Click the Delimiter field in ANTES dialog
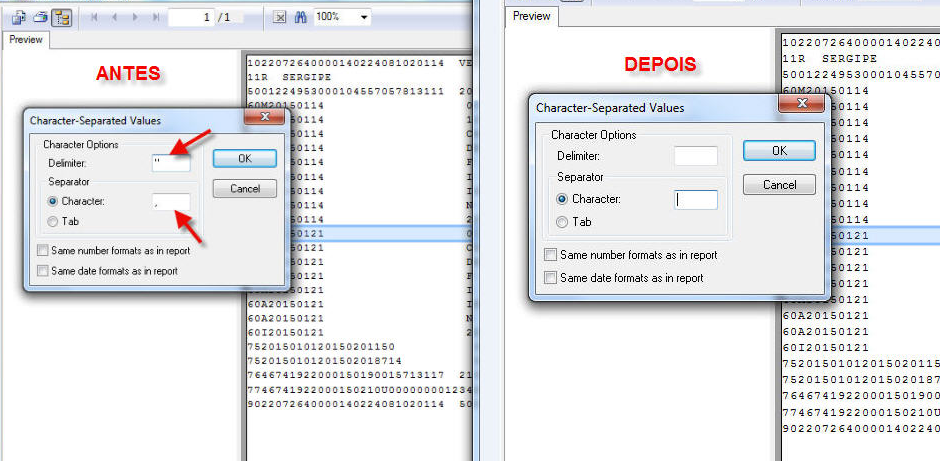This screenshot has width=940, height=461. click(170, 162)
